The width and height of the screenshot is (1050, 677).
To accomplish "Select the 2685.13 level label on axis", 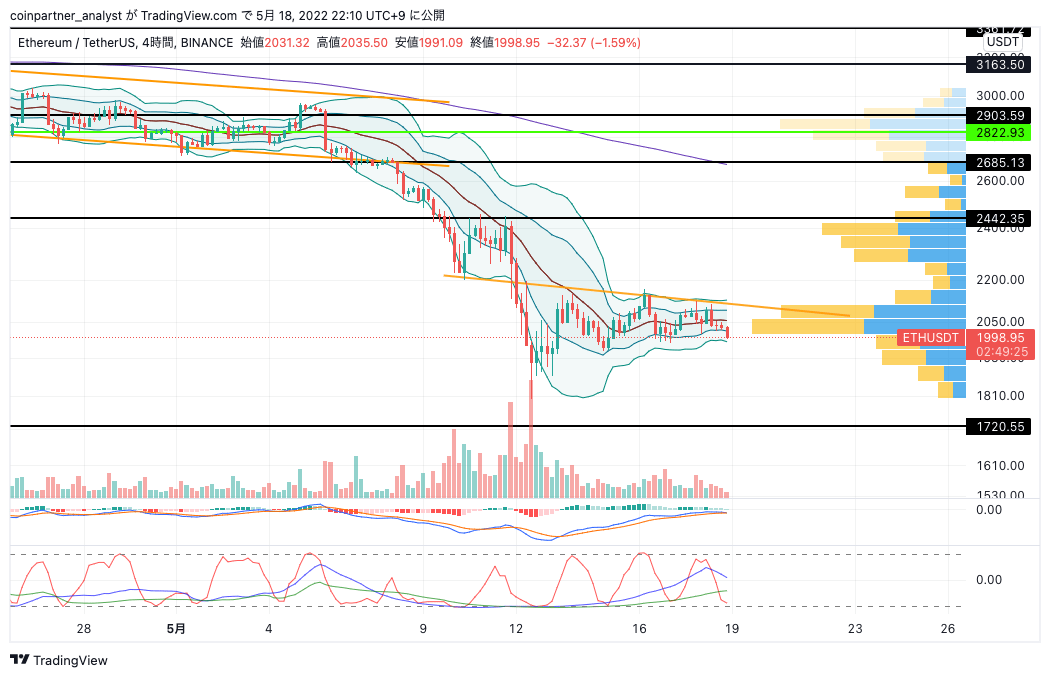I will (x=1003, y=163).
